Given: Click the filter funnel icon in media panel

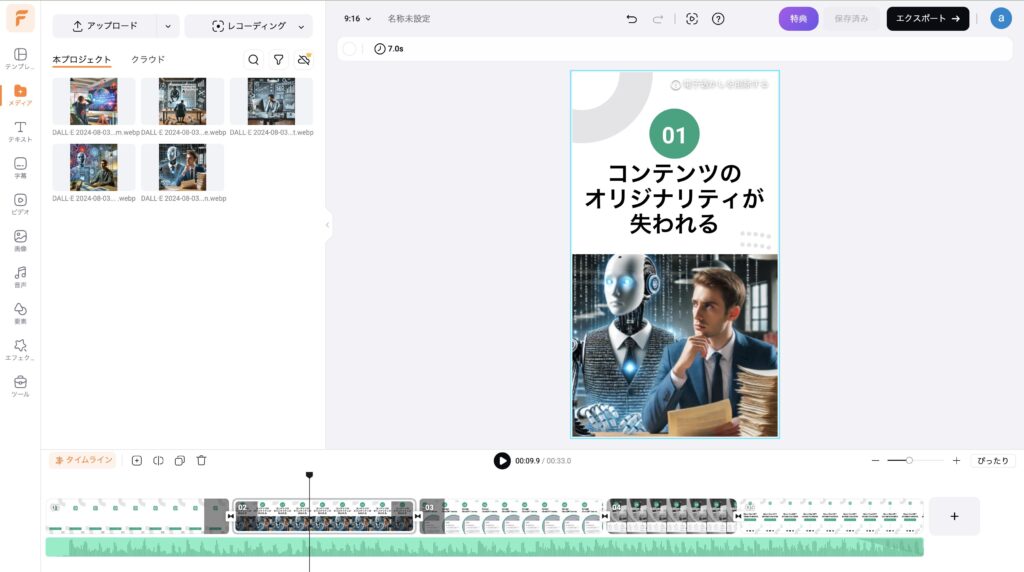Looking at the screenshot, I should (x=279, y=60).
